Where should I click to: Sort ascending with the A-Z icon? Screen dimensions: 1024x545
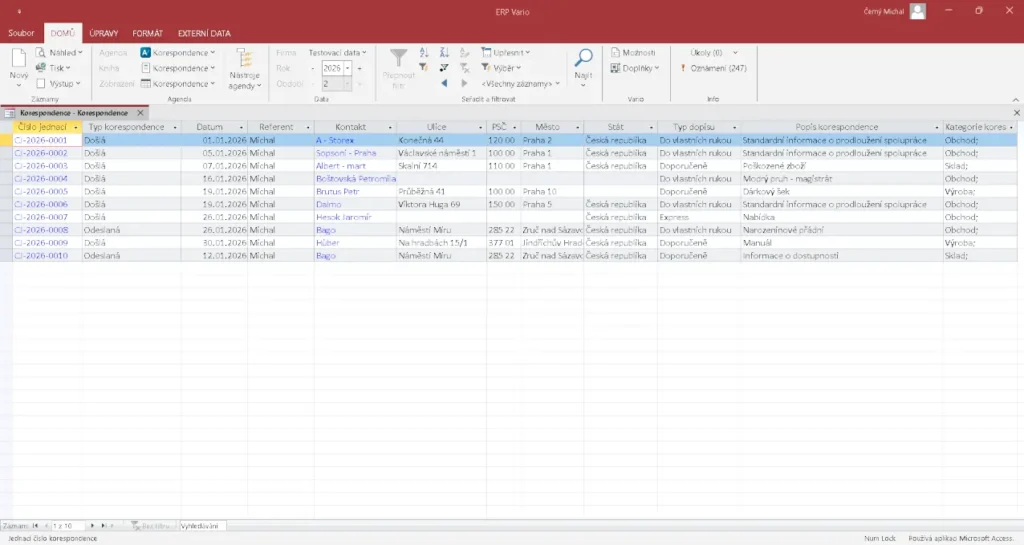(424, 52)
